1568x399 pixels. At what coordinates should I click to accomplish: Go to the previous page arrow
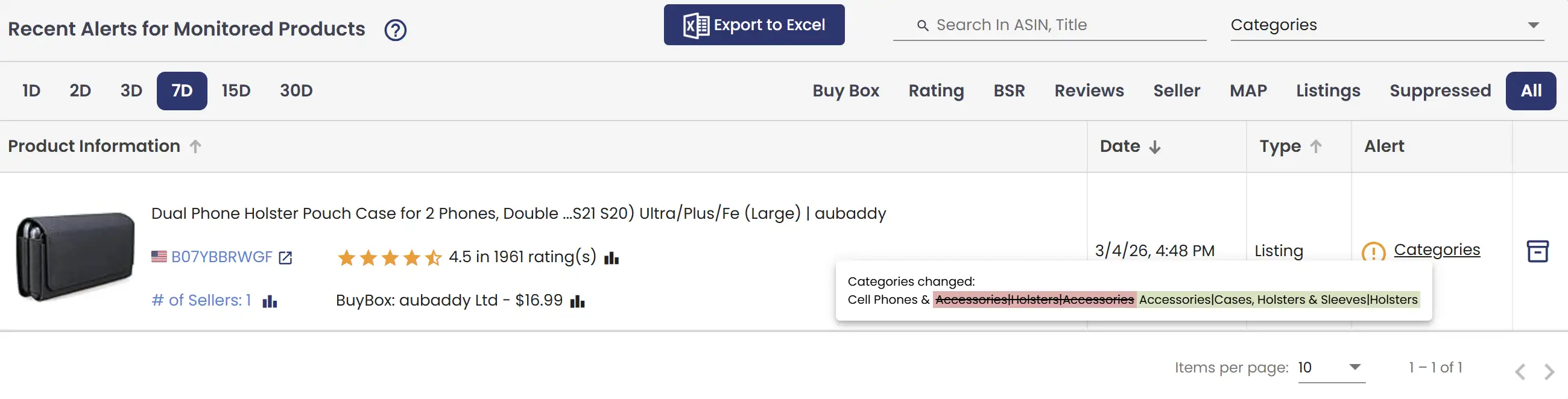coord(1520,371)
